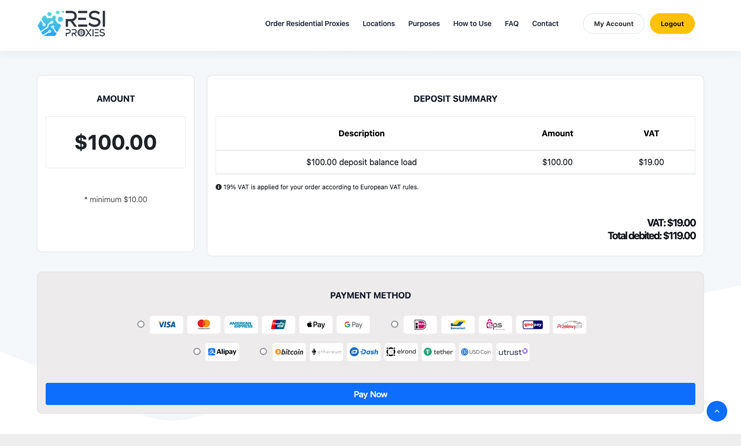The image size is (741, 446).
Task: Choose the iDEAL bank transfer radio button
Action: [x=395, y=324]
